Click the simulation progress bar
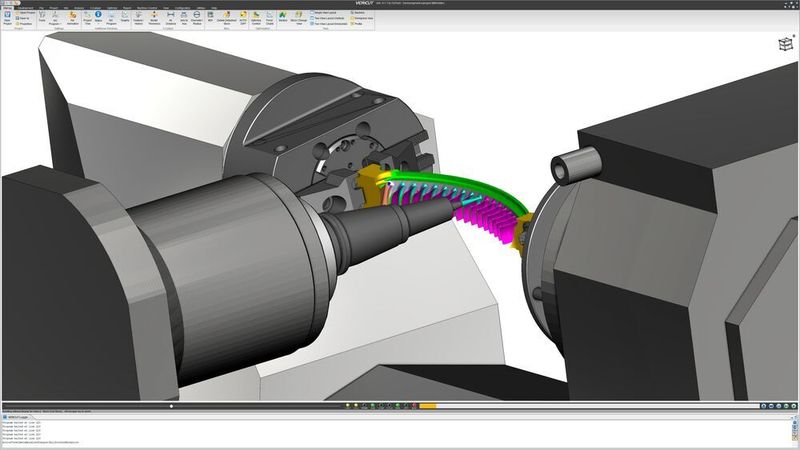The width and height of the screenshot is (800, 450). 589,406
